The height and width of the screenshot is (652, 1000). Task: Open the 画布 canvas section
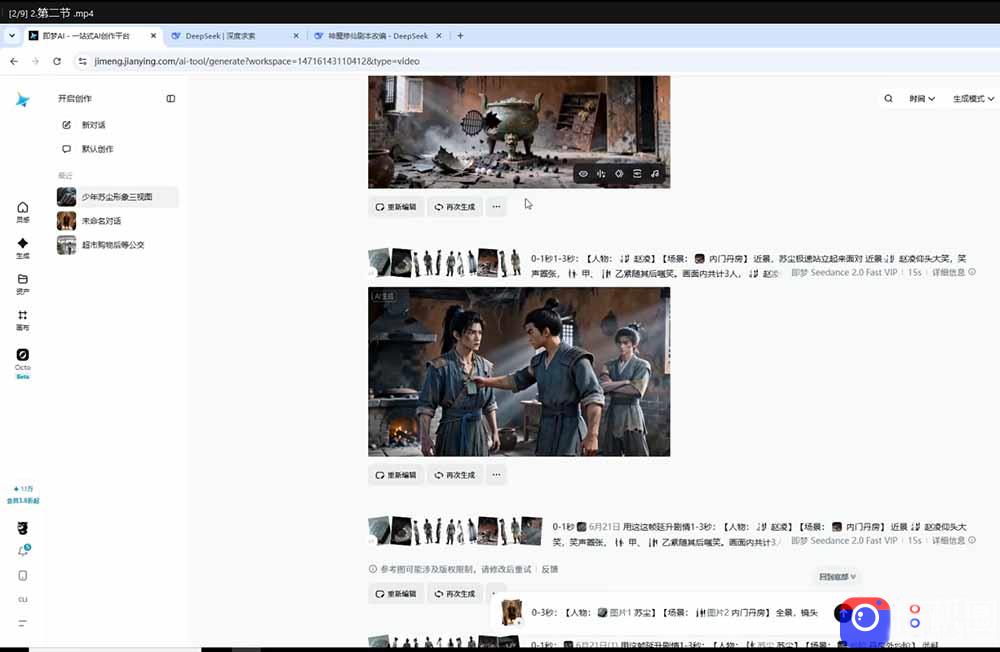pyautogui.click(x=22, y=320)
